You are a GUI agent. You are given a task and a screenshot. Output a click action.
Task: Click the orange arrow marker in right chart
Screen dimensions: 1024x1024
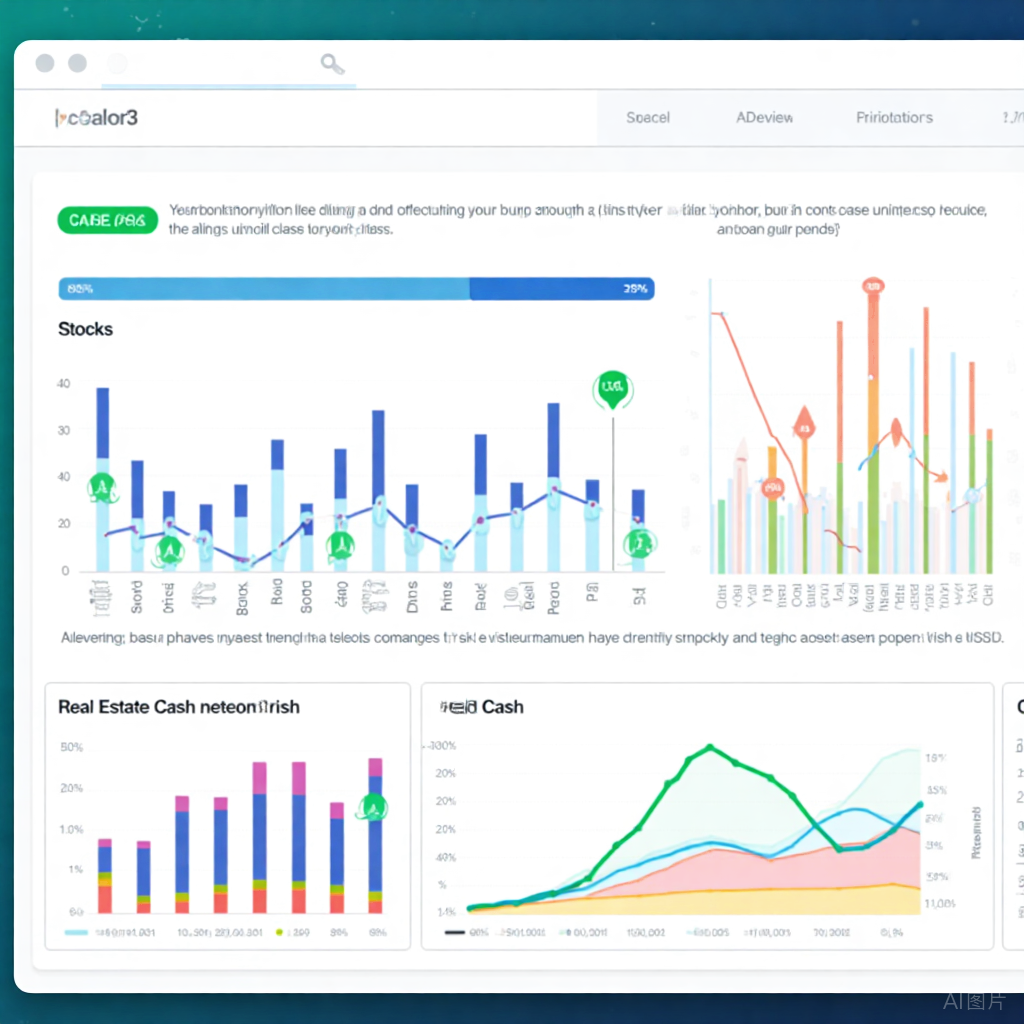click(x=802, y=423)
